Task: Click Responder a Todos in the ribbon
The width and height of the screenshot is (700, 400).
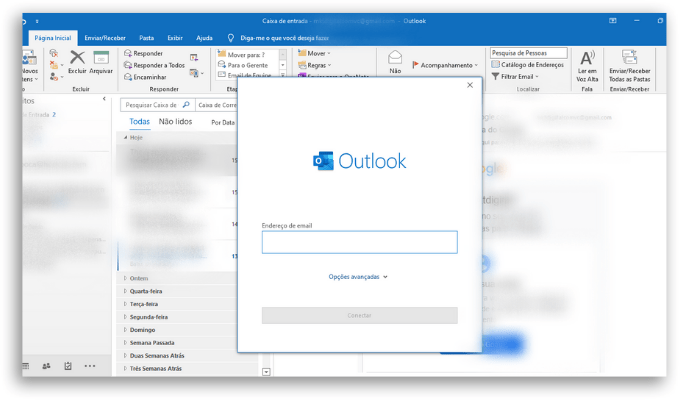Action: click(154, 65)
